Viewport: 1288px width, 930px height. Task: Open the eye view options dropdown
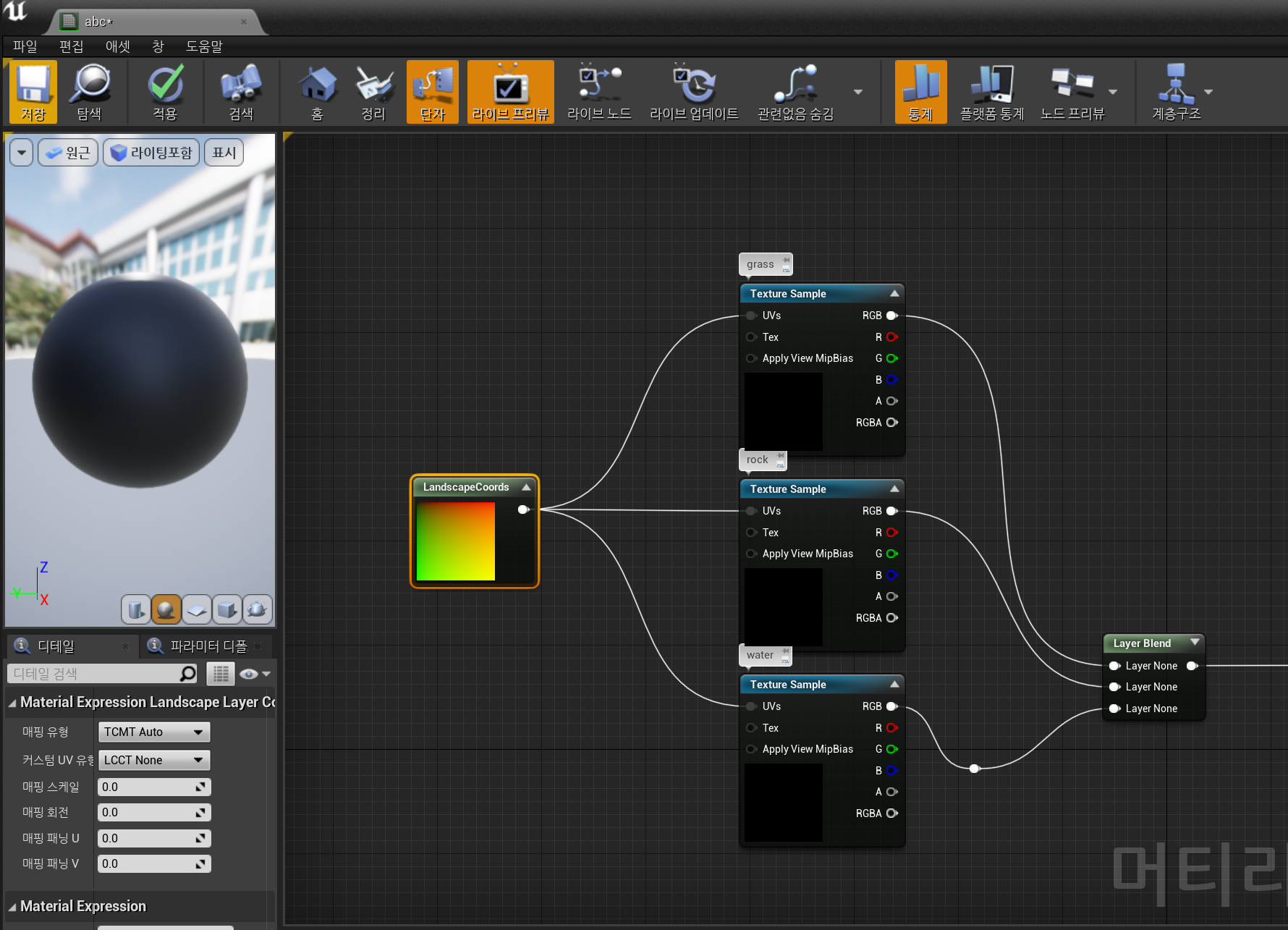[x=255, y=674]
